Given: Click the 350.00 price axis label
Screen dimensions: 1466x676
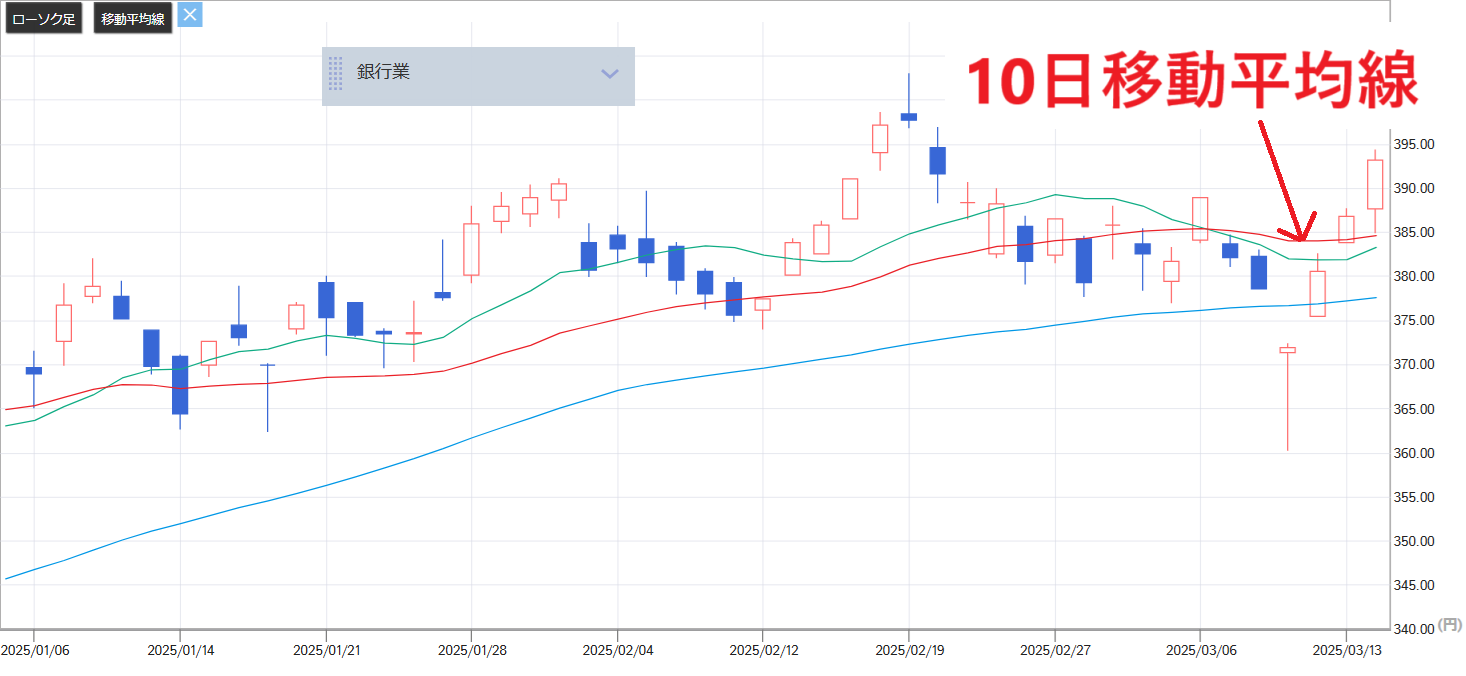Looking at the screenshot, I should click(x=1414, y=541).
